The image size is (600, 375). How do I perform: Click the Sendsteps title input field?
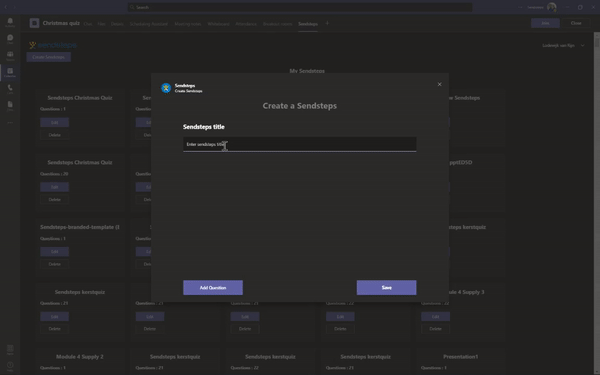click(300, 144)
